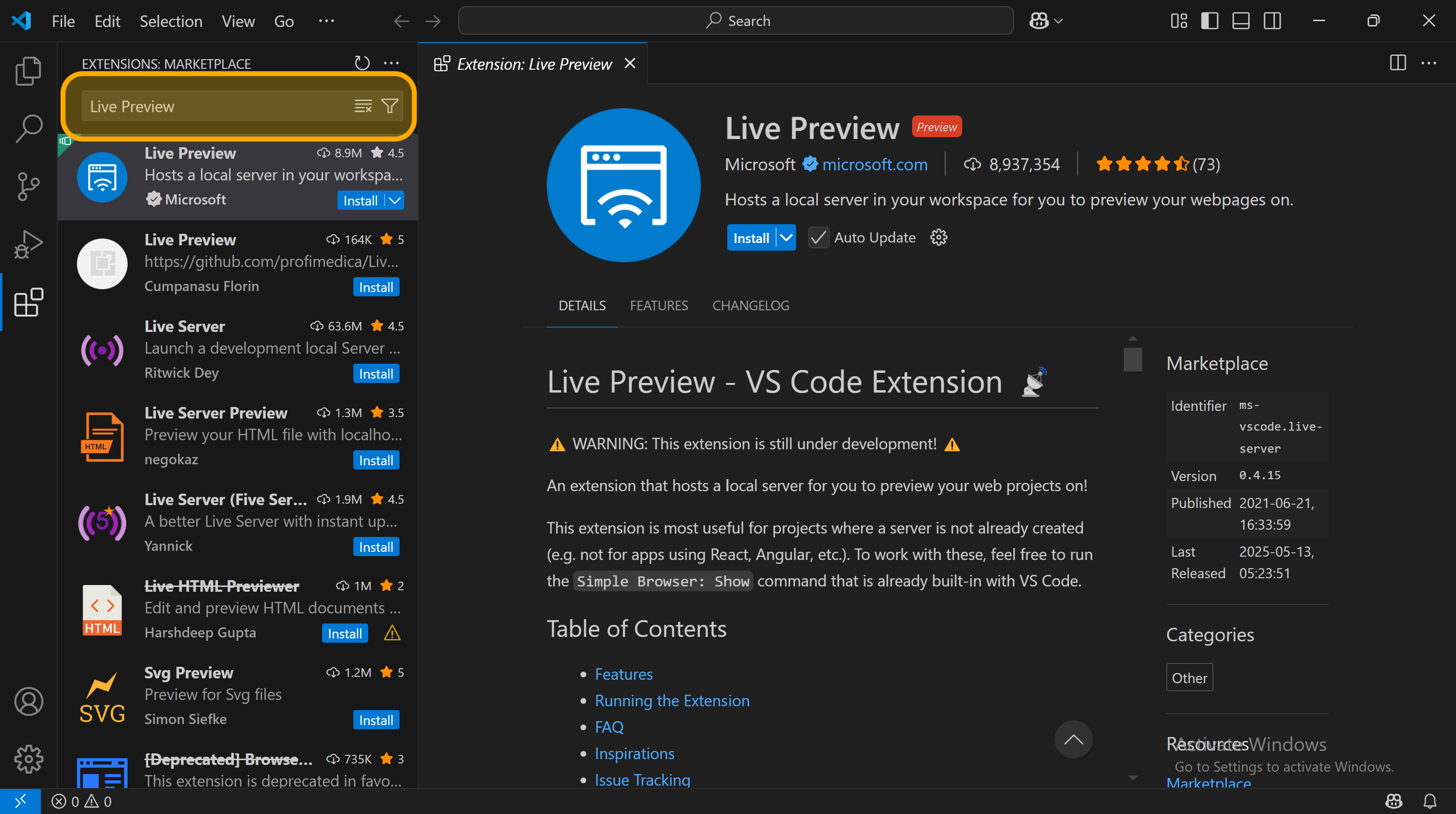
Task: Open the Selection menu
Action: (x=171, y=21)
